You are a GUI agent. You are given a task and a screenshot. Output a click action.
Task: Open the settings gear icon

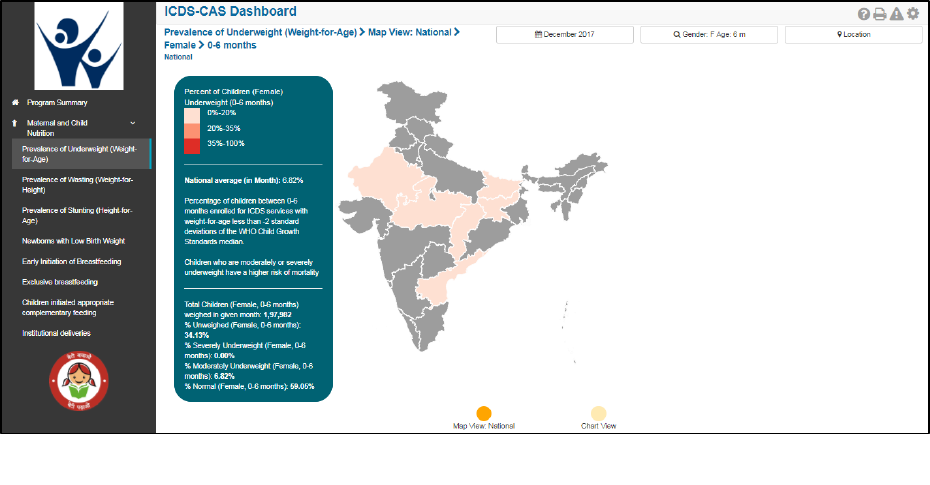click(x=913, y=13)
